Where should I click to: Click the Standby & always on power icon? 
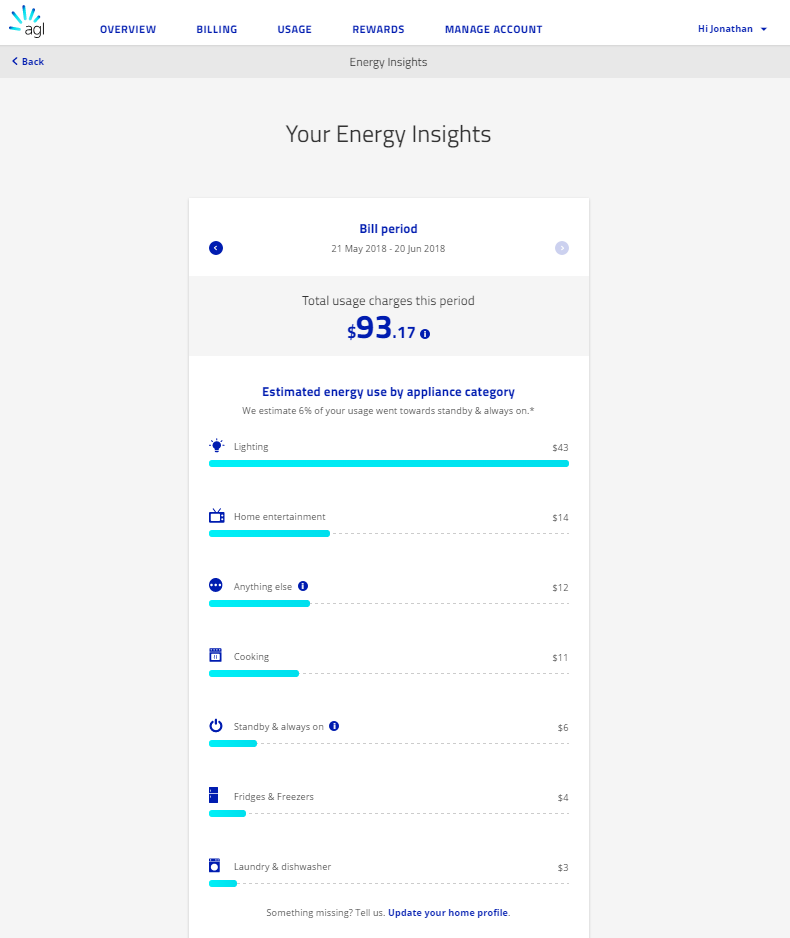(216, 726)
